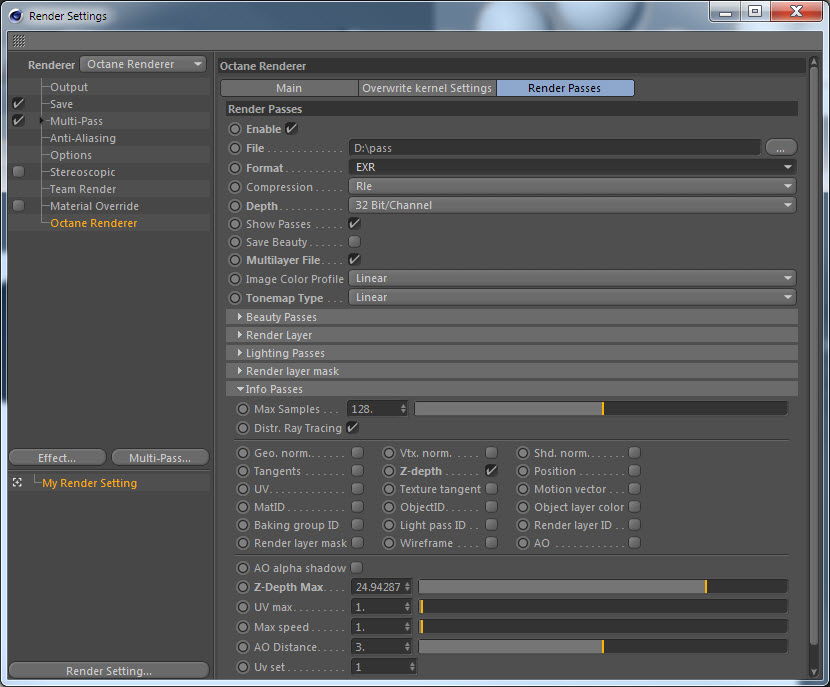This screenshot has width=830, height=687.
Task: Click animation circle next to Compression
Action: pyautogui.click(x=235, y=187)
